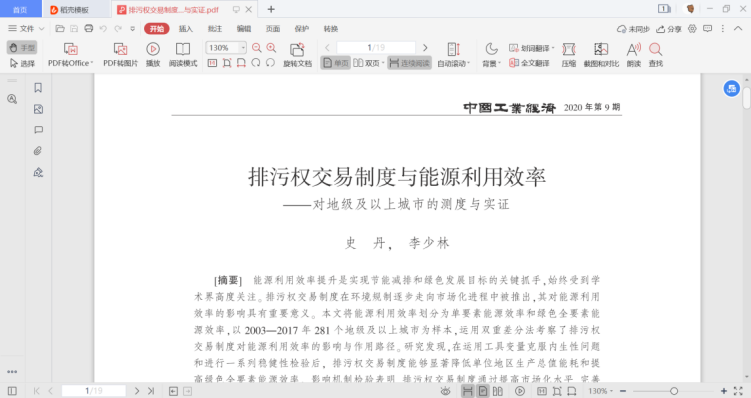Toggle status bar single page layout
This screenshot has height=398, width=751.
483,391
